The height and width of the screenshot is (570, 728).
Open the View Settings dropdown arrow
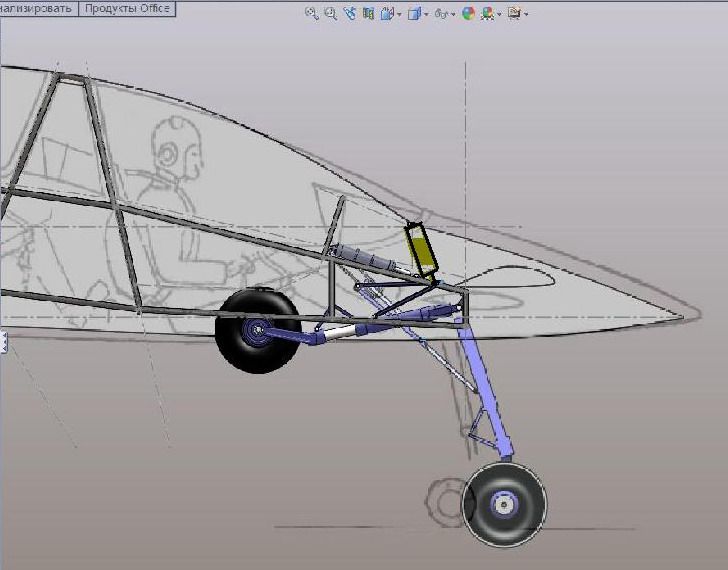click(x=526, y=15)
